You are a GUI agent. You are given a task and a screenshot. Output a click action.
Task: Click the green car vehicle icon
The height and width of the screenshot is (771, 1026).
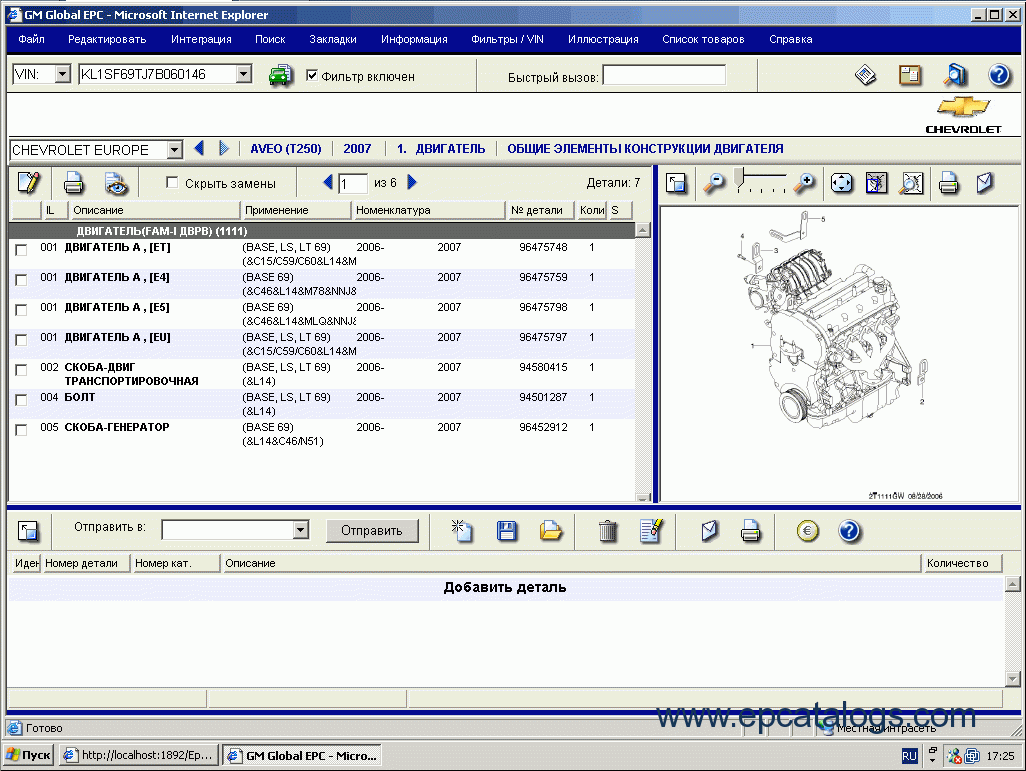point(281,75)
